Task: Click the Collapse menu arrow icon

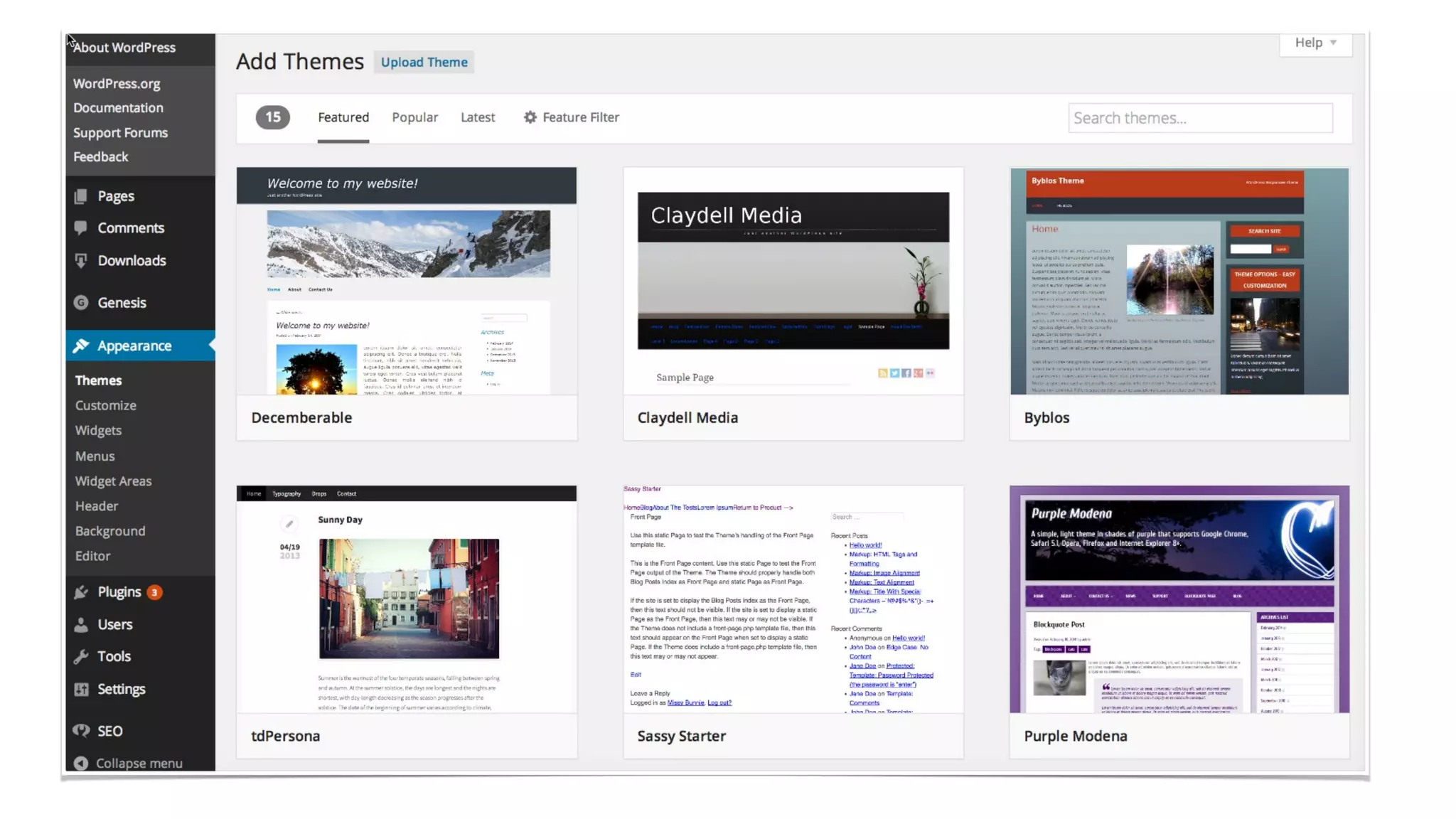Action: [81, 764]
